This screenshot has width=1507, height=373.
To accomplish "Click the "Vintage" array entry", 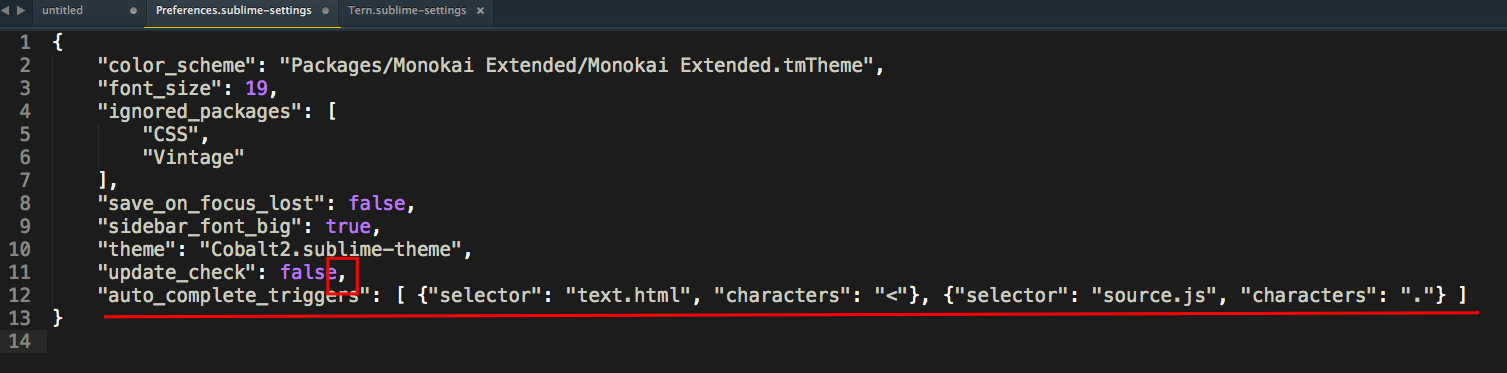I will pyautogui.click(x=193, y=158).
